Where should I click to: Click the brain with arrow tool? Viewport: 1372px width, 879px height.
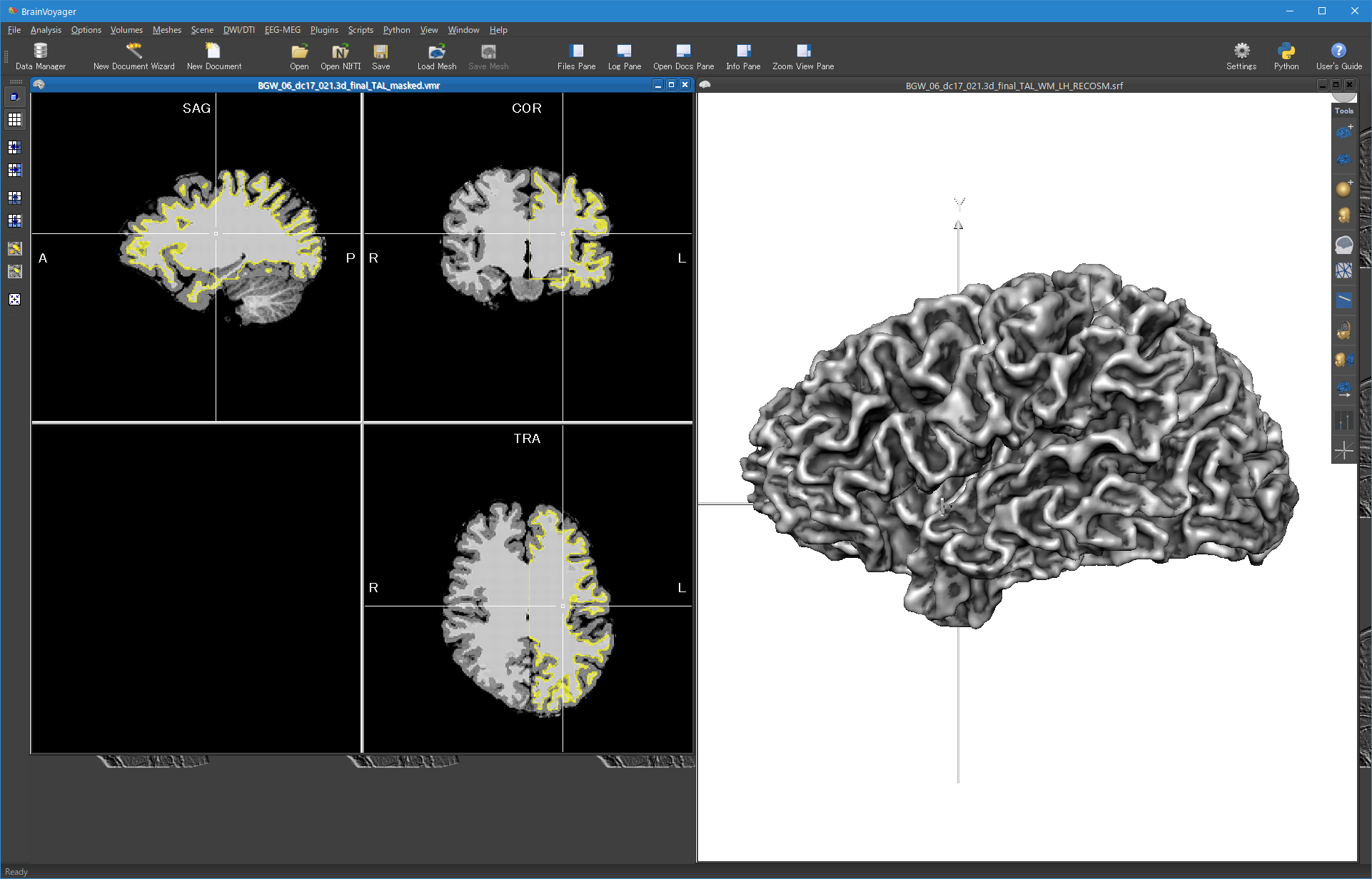coord(1344,389)
